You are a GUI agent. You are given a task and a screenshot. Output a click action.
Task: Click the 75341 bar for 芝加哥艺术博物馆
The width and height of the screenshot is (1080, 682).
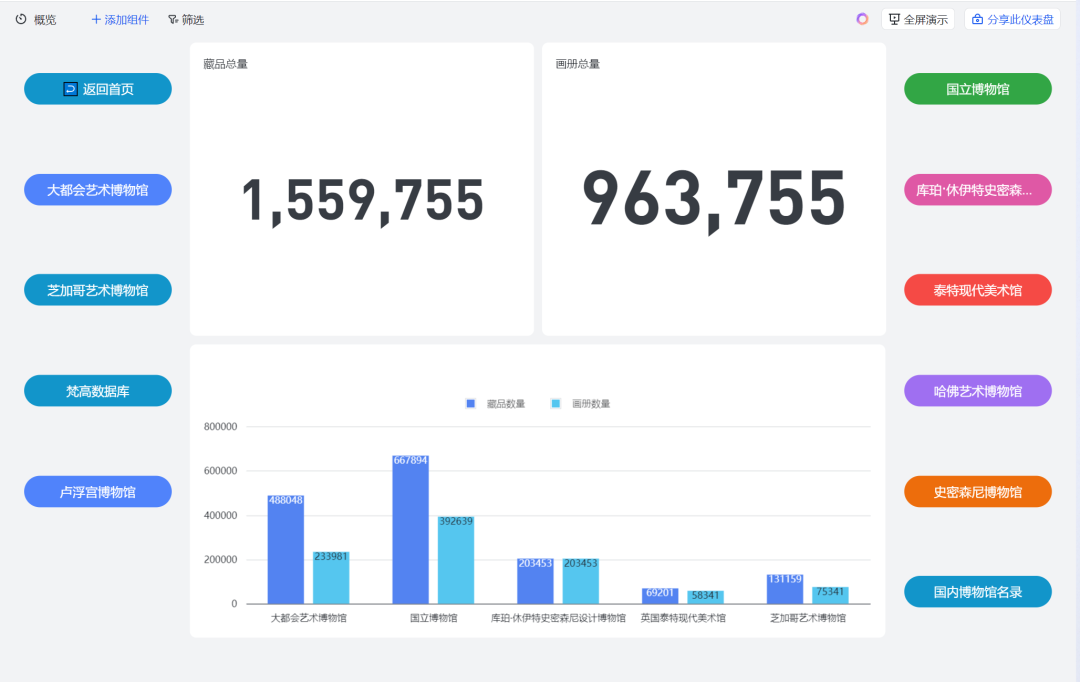tap(830, 595)
